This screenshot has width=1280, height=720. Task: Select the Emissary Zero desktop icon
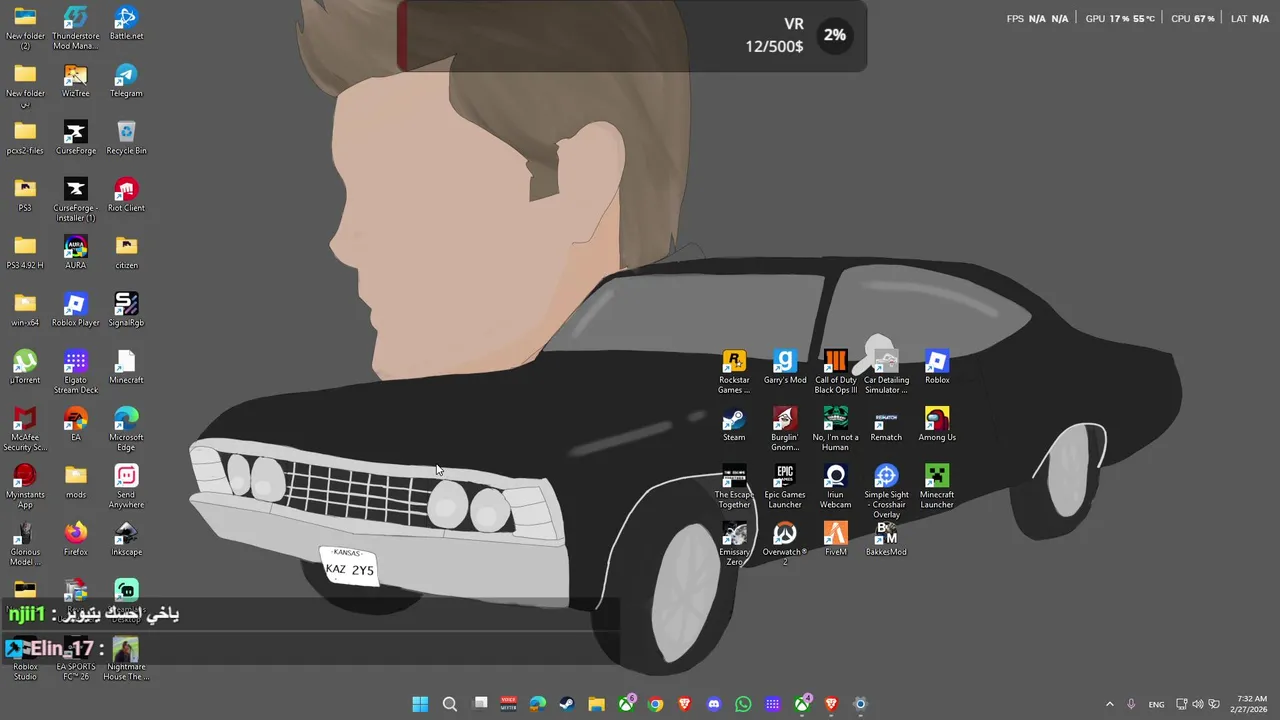[734, 544]
